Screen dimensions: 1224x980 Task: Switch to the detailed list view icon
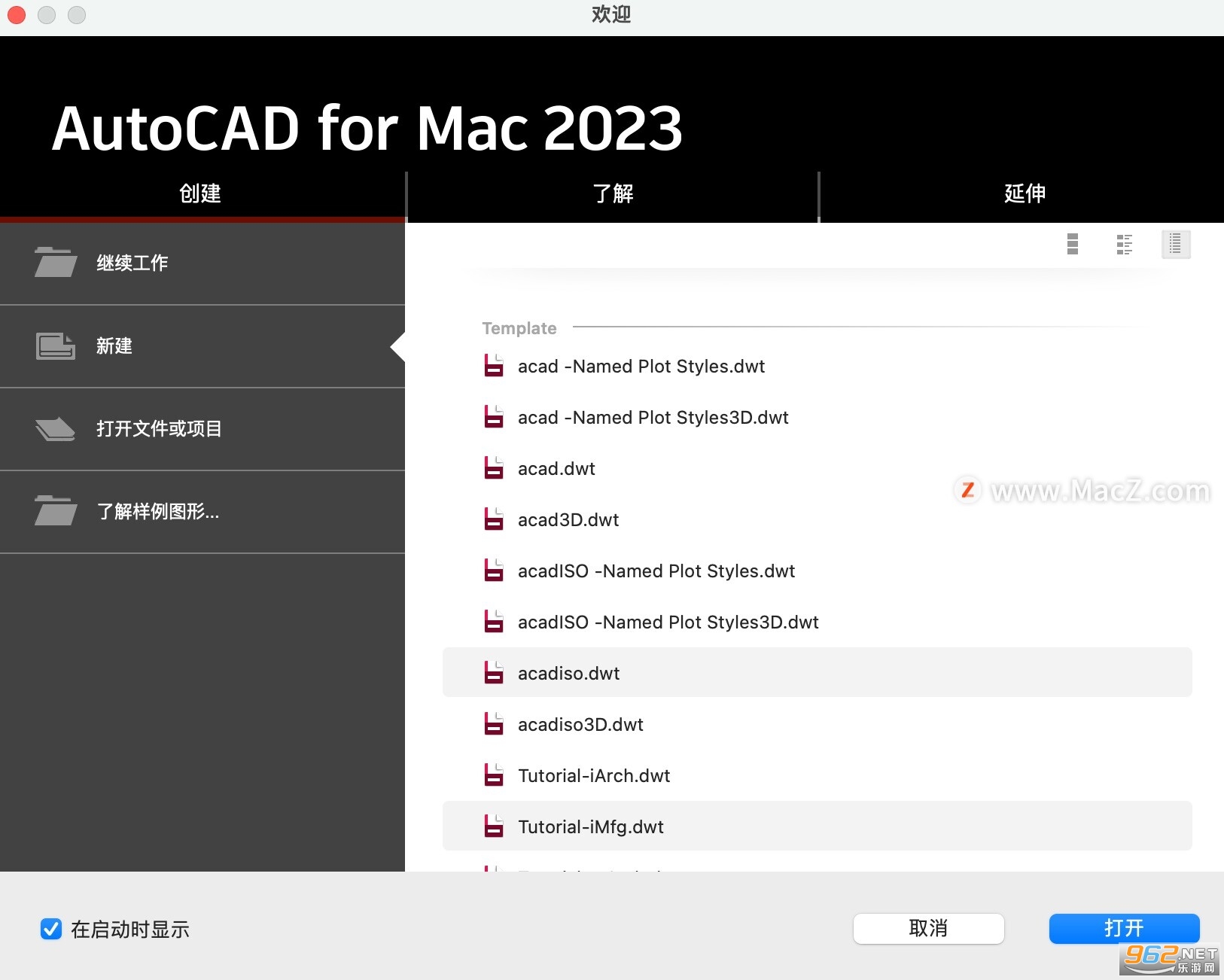(x=1125, y=244)
